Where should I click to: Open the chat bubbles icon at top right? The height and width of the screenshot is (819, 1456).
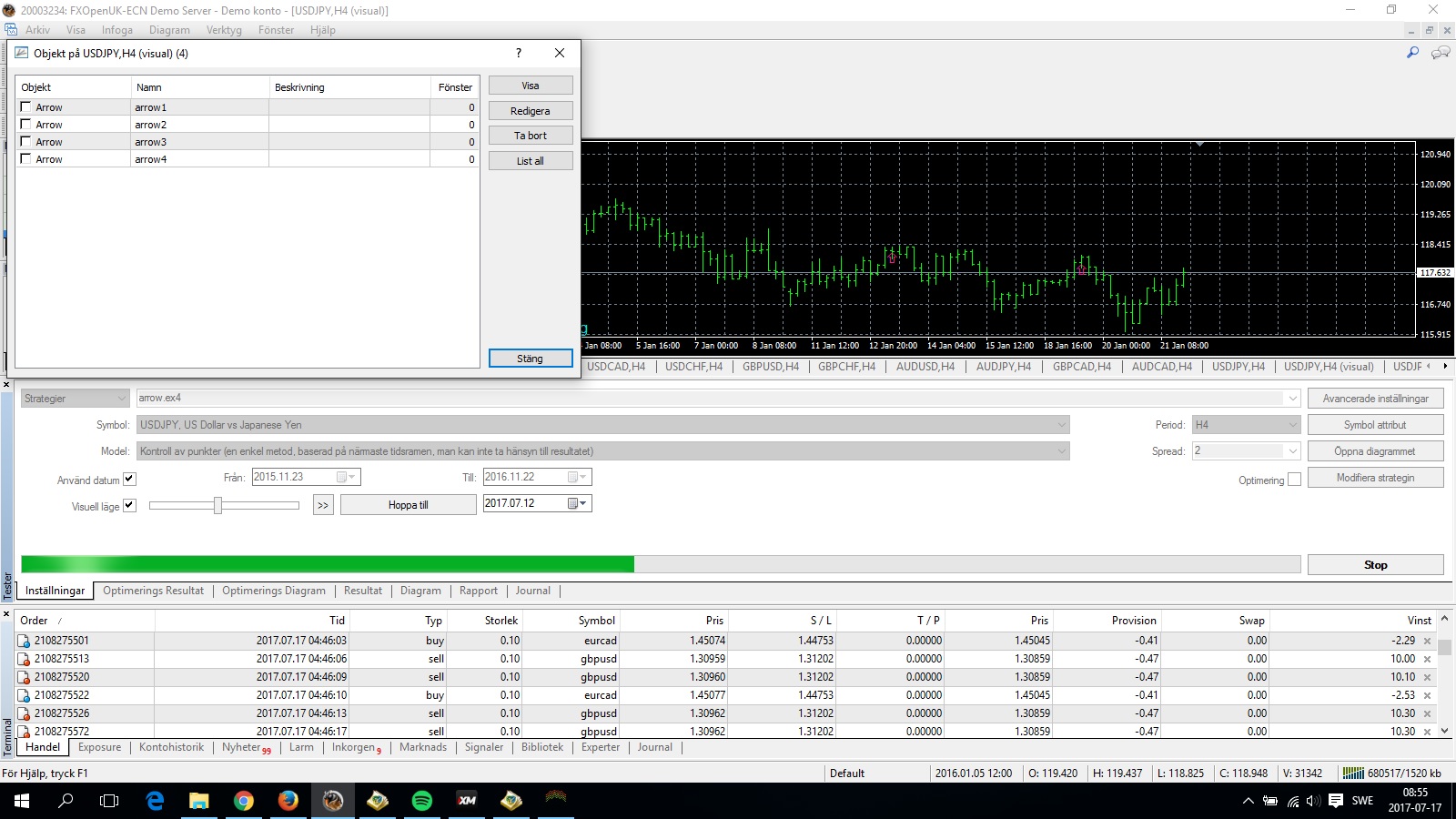(1441, 53)
